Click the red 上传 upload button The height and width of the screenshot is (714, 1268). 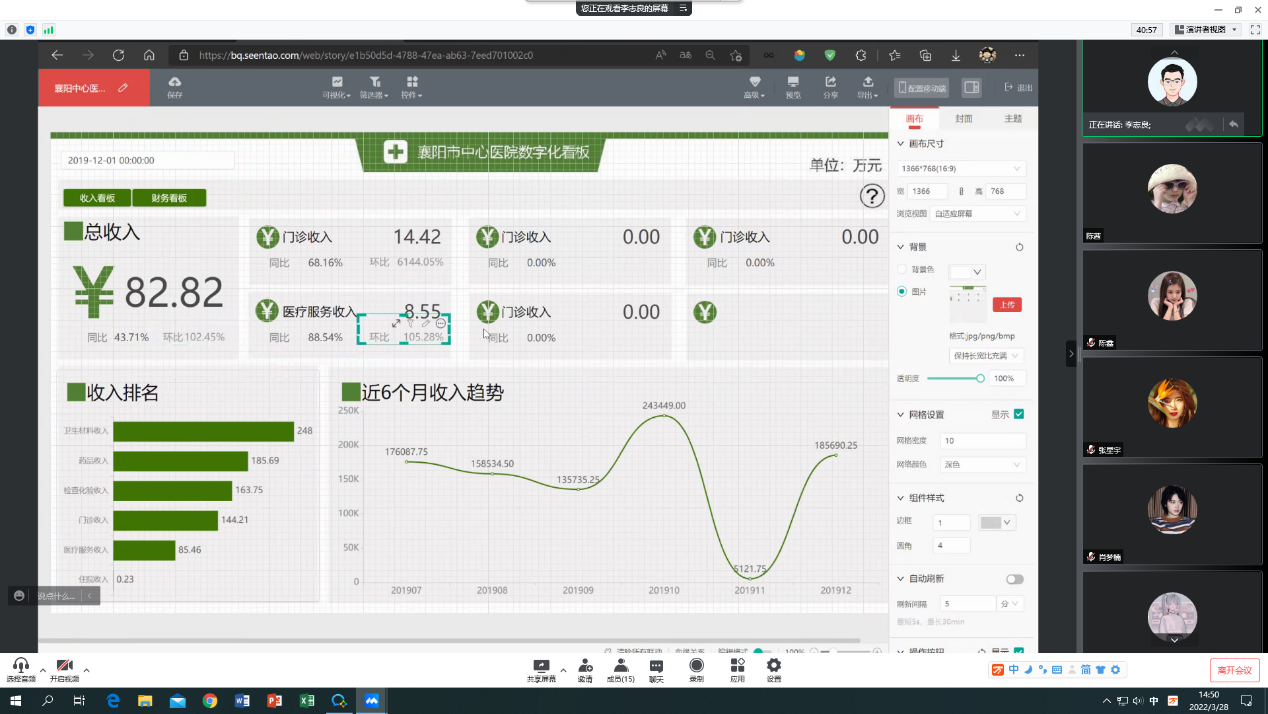coord(1006,304)
